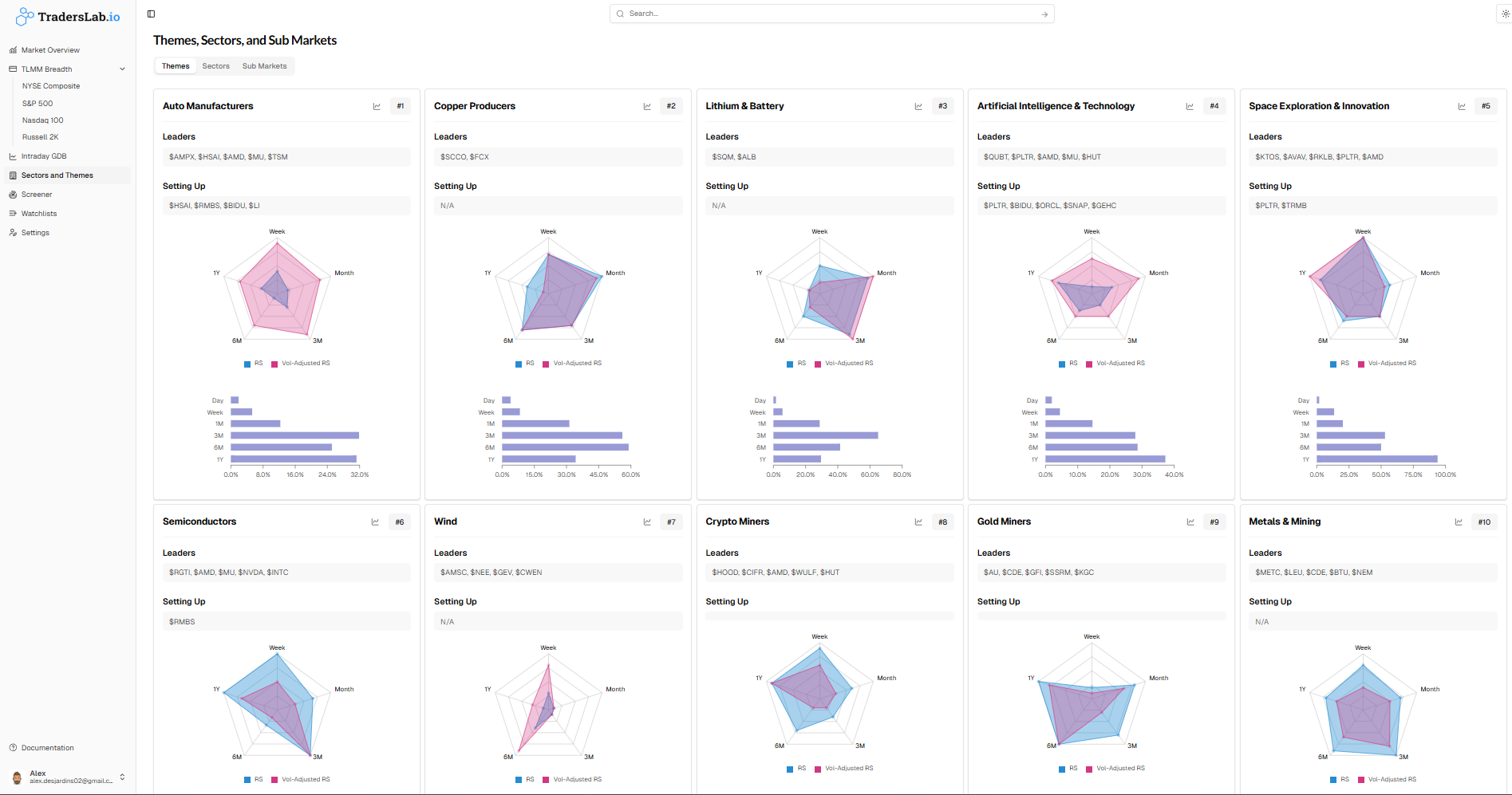The image size is (1512, 795).
Task: Collapse the TLMM Breadth chevron
Action: click(122, 69)
